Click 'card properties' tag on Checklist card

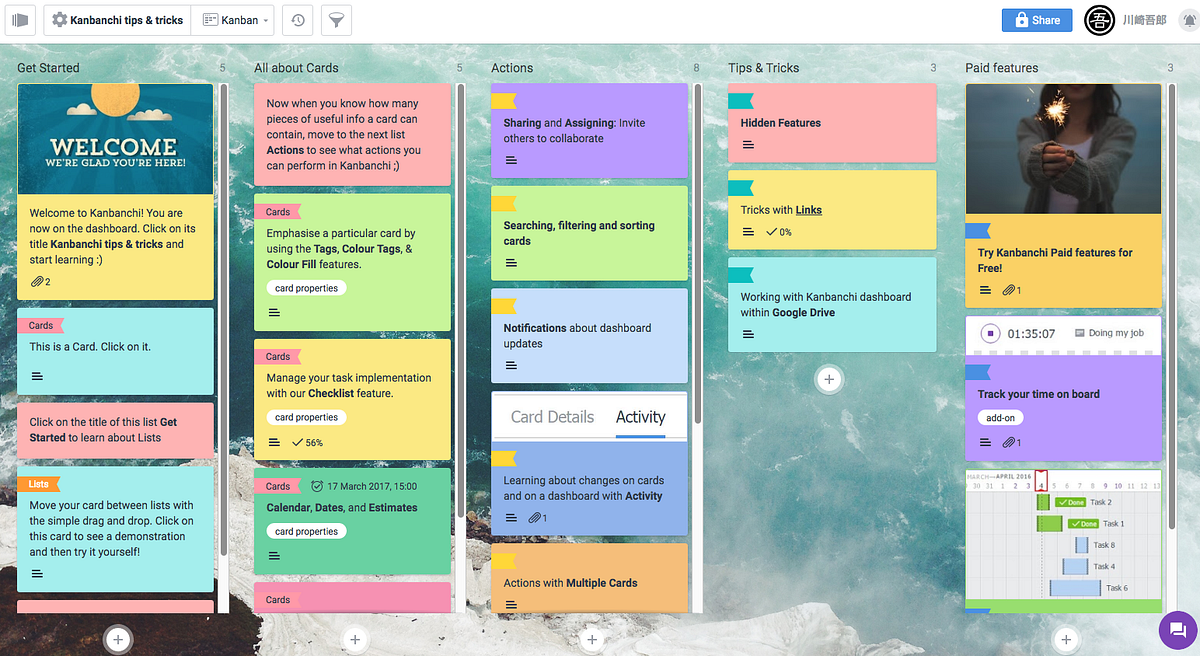tap(306, 417)
